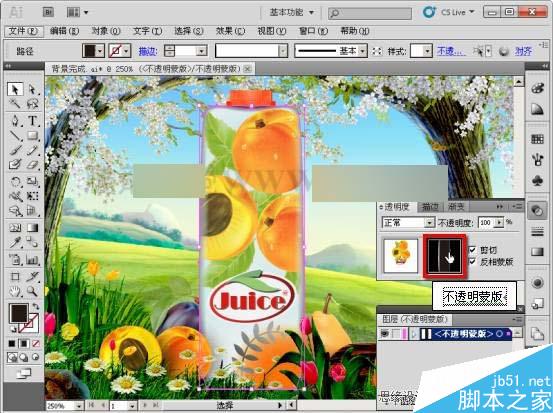The image size is (553, 413).
Task: Select the Zoom magnifier tool
Action: coord(32,291)
